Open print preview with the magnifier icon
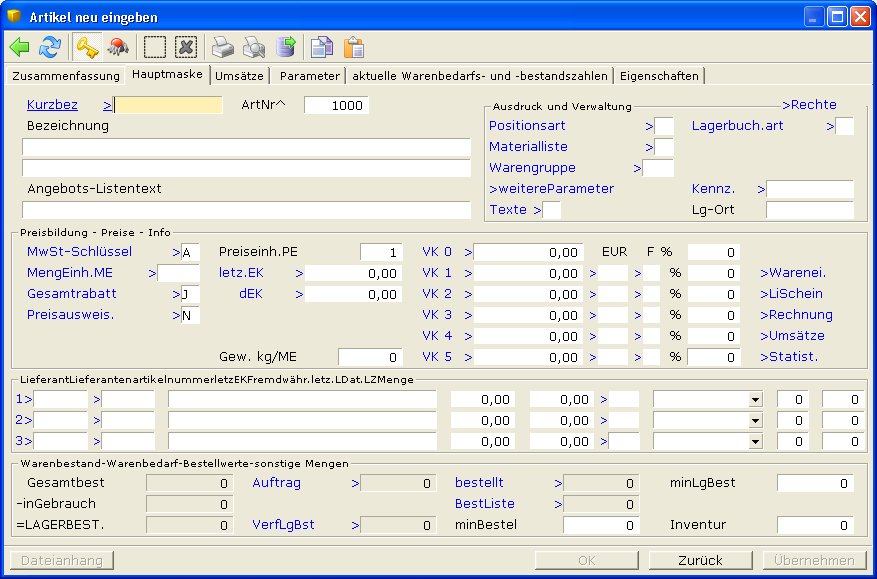The width and height of the screenshot is (877, 579). [x=254, y=47]
